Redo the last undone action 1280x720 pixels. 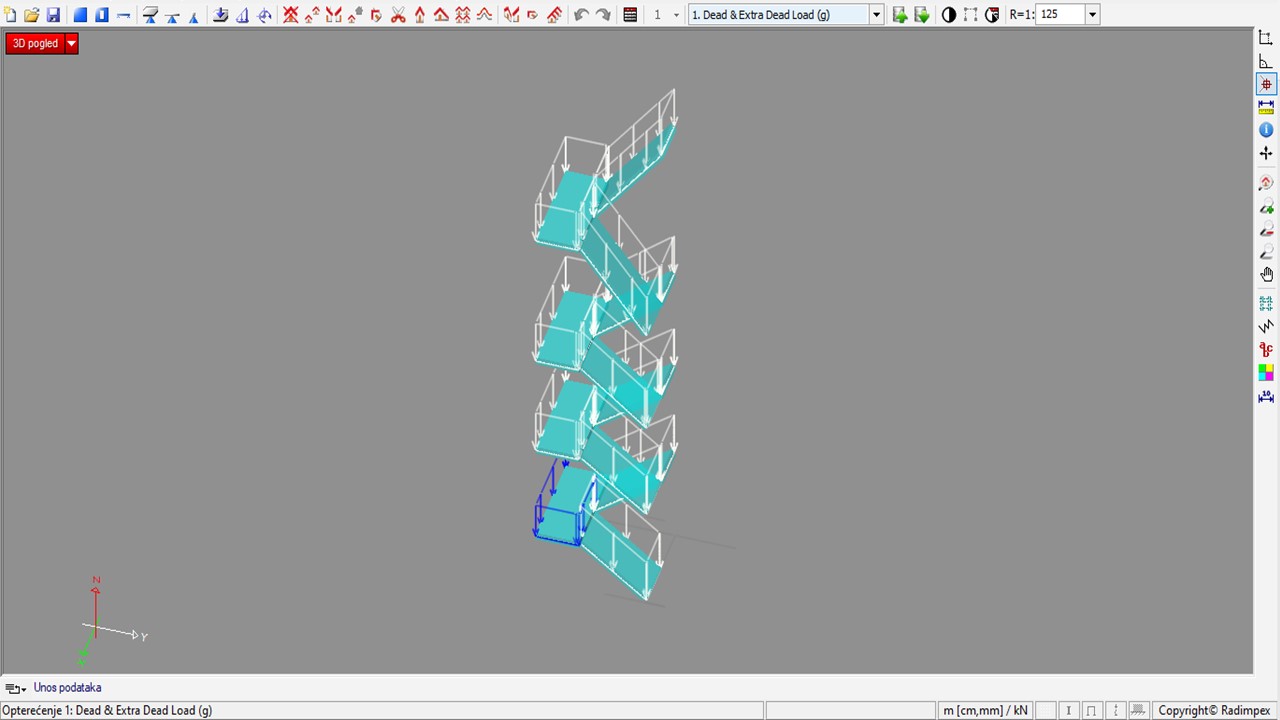tap(603, 15)
